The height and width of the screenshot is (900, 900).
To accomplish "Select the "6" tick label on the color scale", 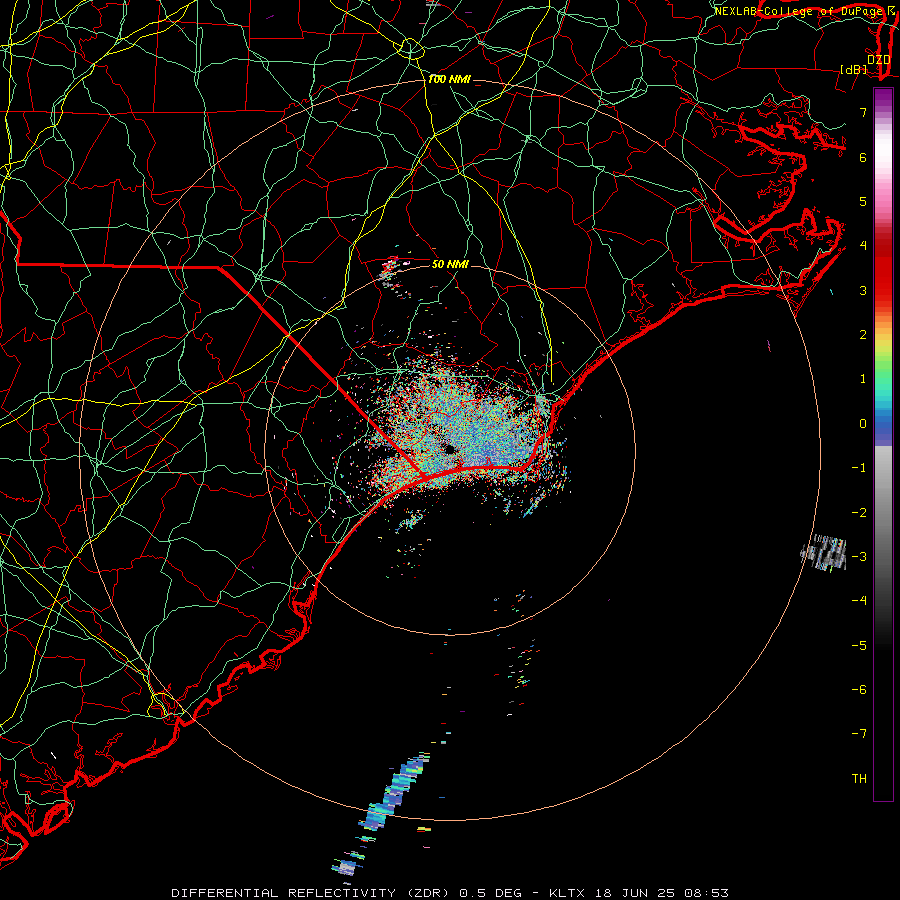I will pos(863,157).
